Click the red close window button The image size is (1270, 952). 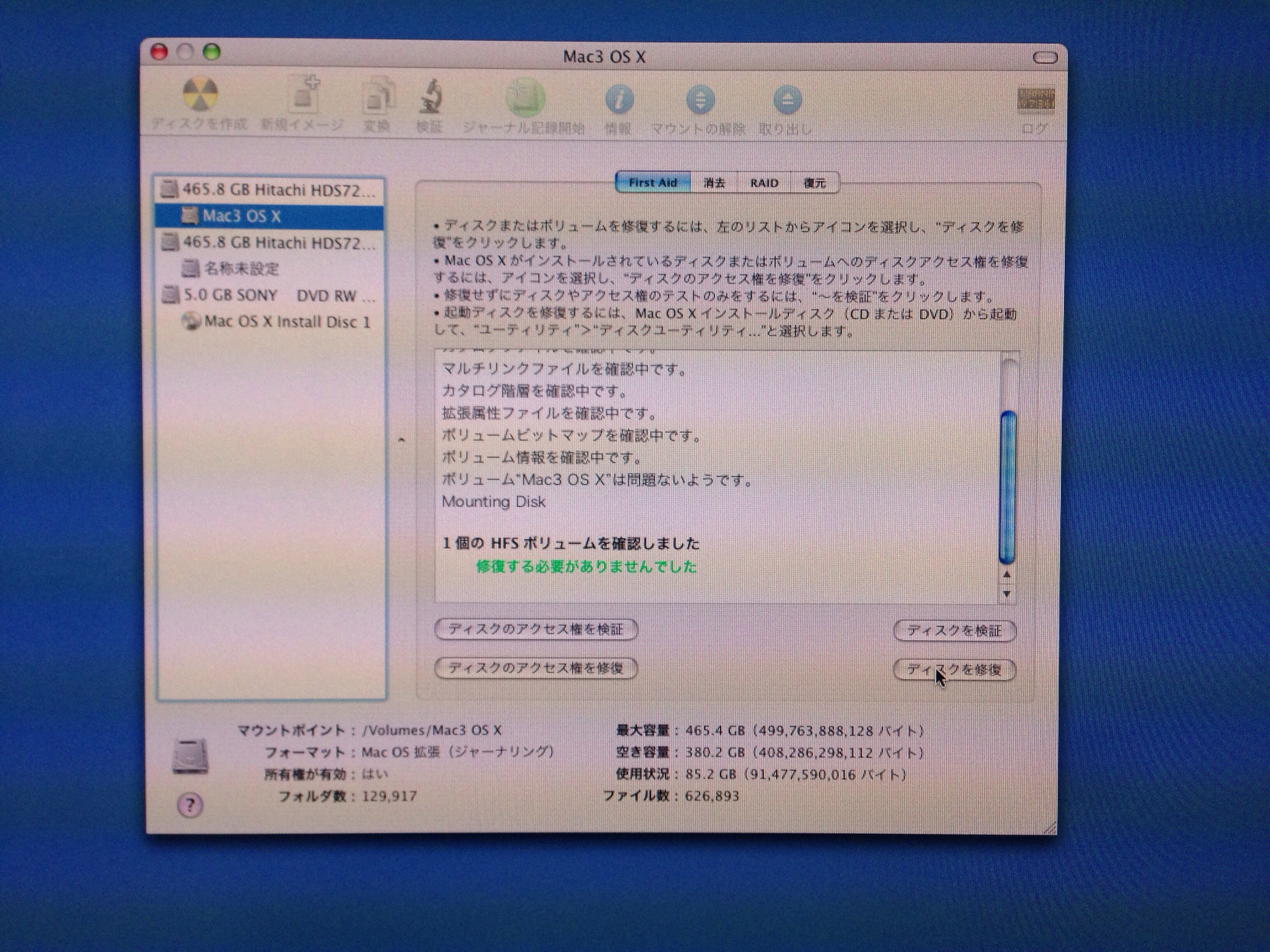pyautogui.click(x=159, y=52)
